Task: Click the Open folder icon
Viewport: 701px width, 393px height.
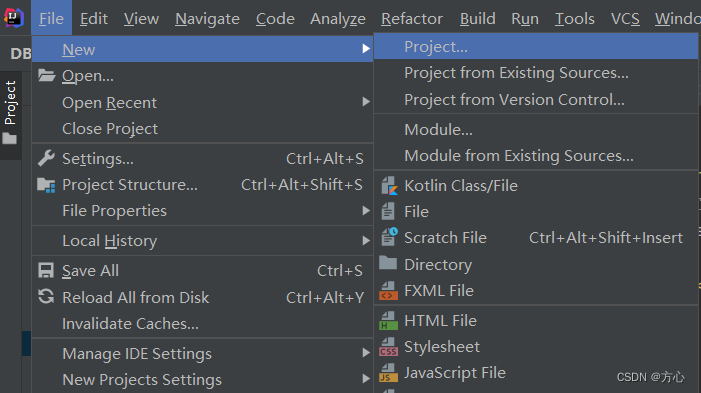Action: pyautogui.click(x=46, y=75)
